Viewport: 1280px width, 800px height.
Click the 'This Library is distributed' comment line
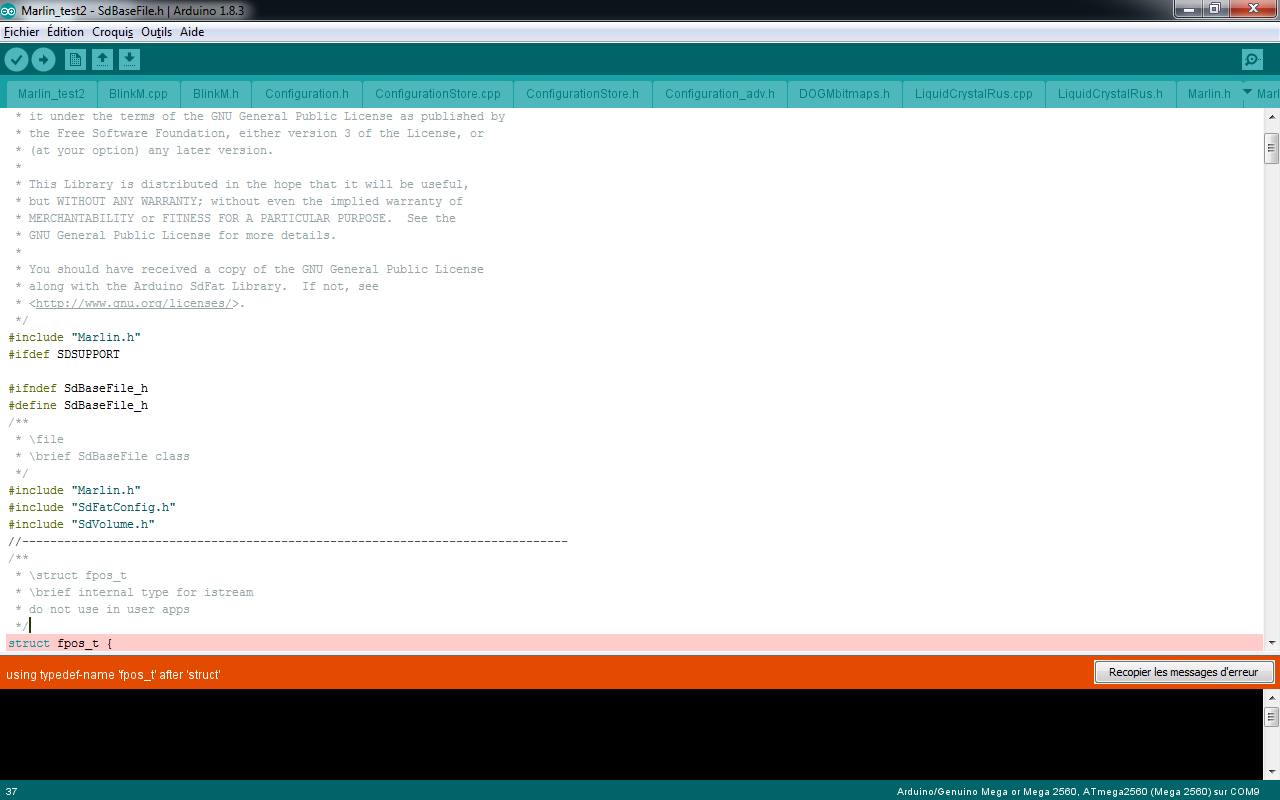[x=242, y=184]
